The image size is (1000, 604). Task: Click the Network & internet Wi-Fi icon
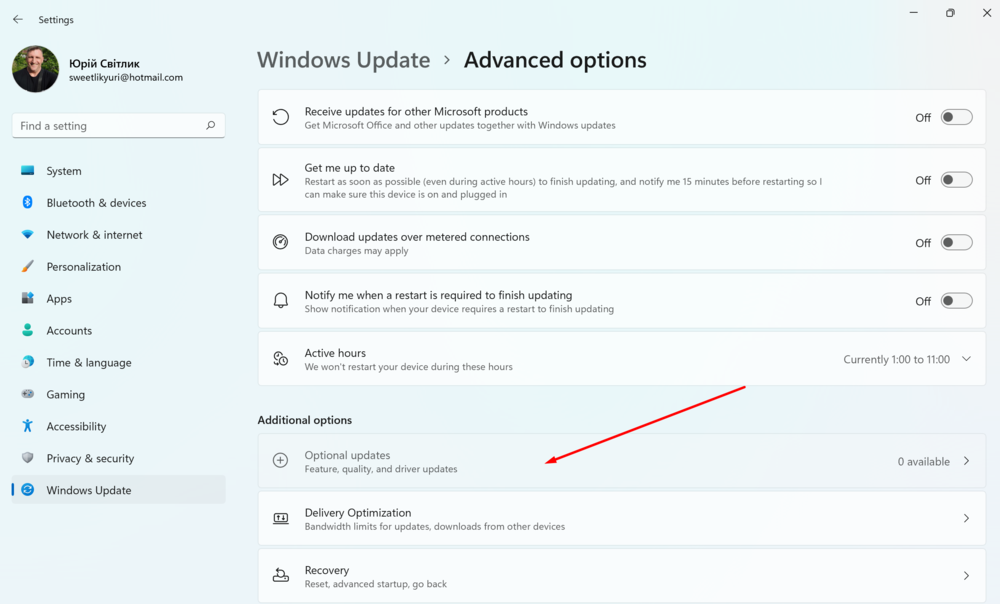click(28, 235)
